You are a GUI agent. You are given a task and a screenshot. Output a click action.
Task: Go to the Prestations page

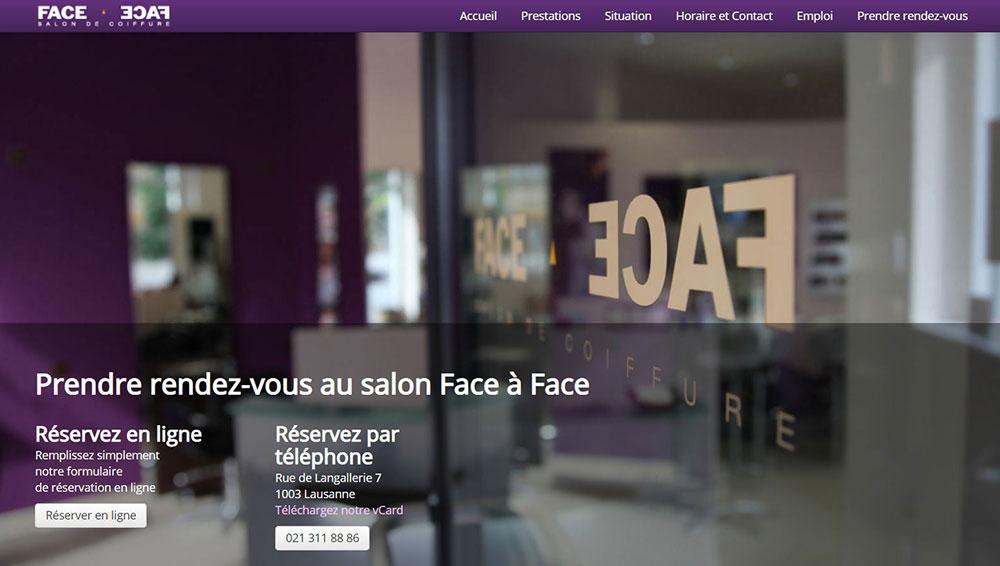click(x=550, y=16)
